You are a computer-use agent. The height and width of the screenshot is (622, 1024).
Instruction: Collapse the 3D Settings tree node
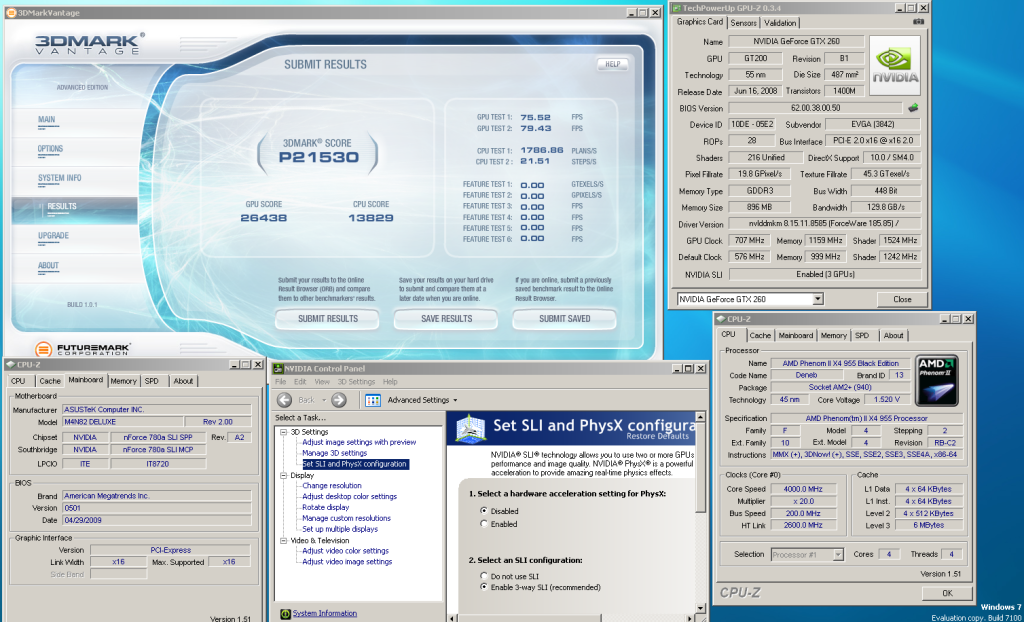point(283,432)
